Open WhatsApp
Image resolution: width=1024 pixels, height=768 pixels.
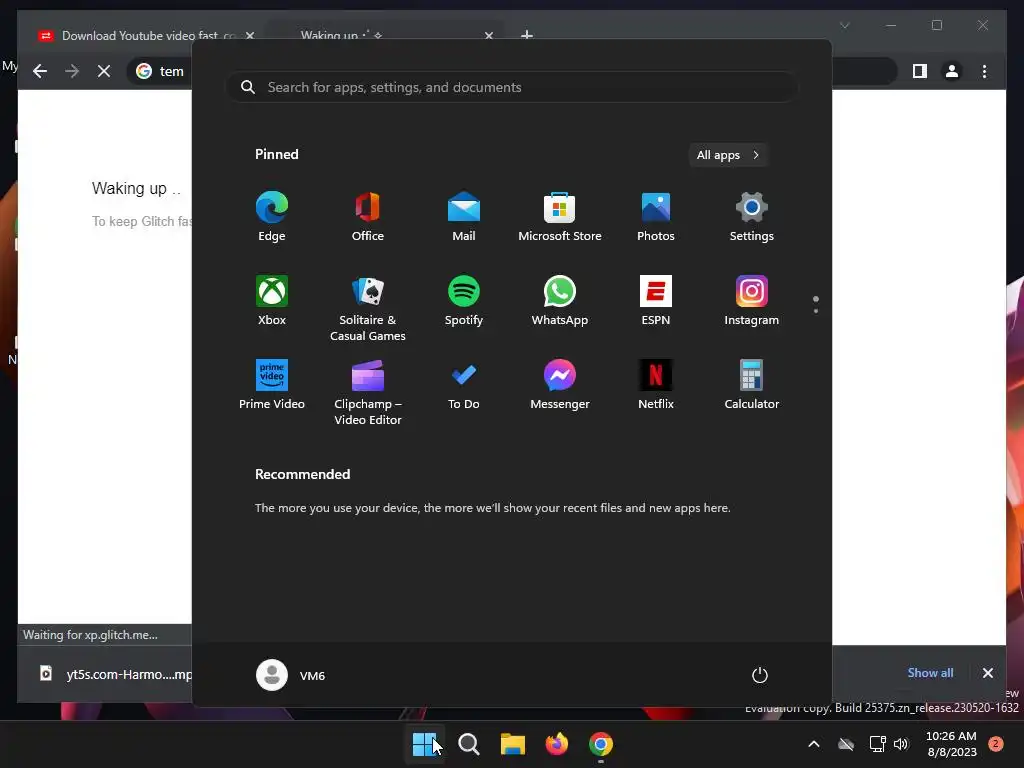[560, 300]
